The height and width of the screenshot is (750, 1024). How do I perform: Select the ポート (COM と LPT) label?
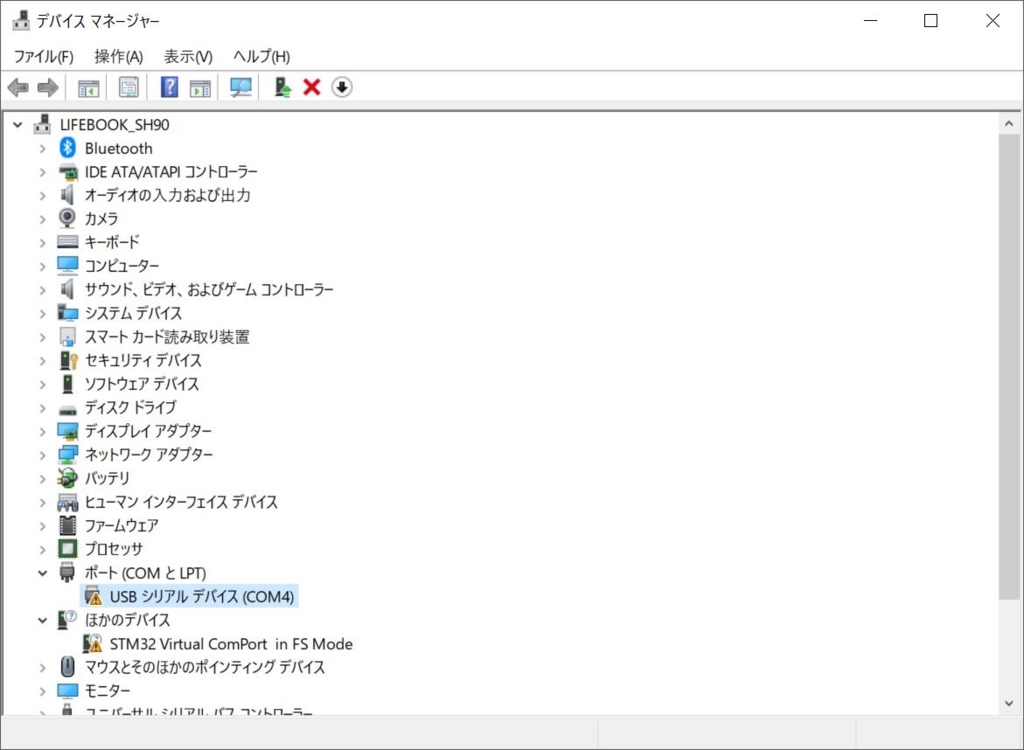click(x=145, y=573)
